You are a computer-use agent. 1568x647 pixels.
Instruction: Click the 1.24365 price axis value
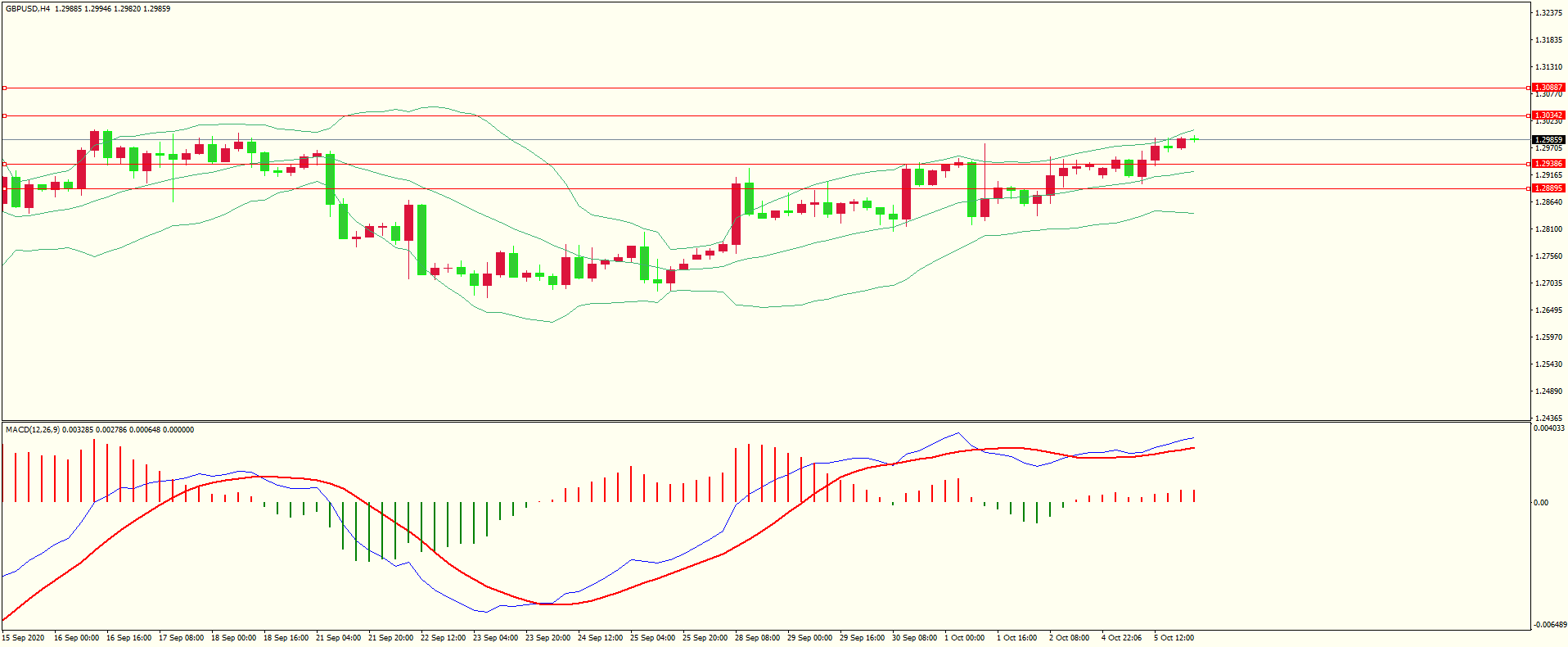point(1548,418)
